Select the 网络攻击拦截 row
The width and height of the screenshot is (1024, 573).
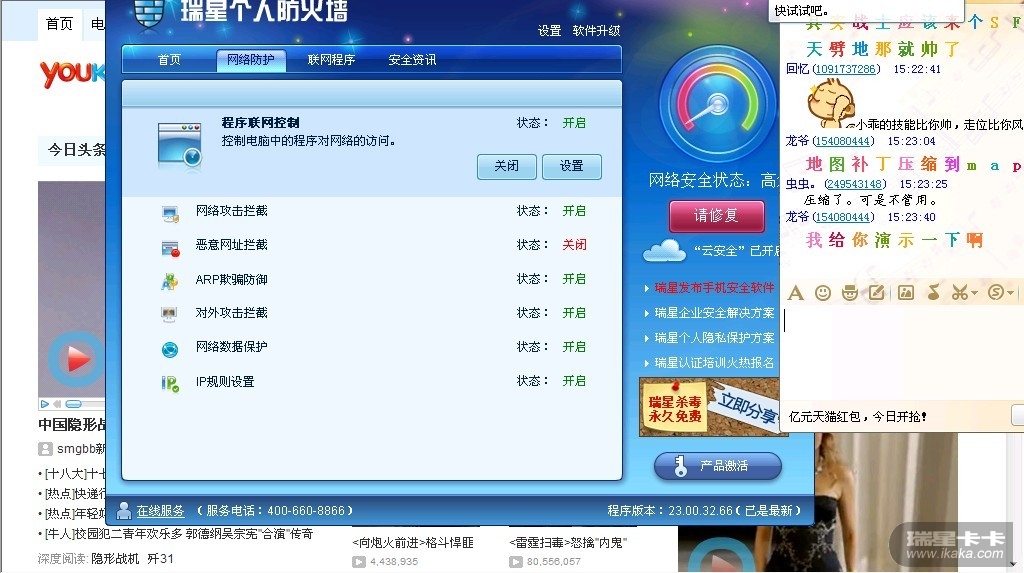pos(372,211)
